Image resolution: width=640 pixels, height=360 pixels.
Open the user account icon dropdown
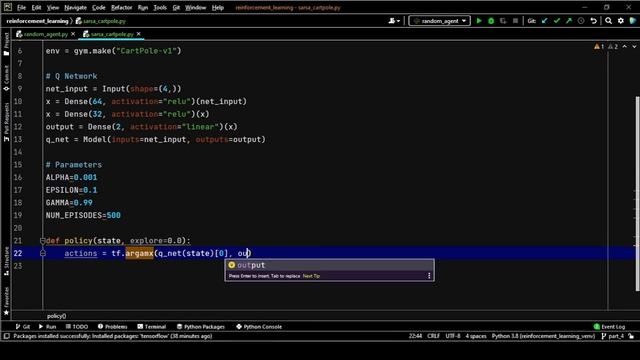(x=394, y=21)
